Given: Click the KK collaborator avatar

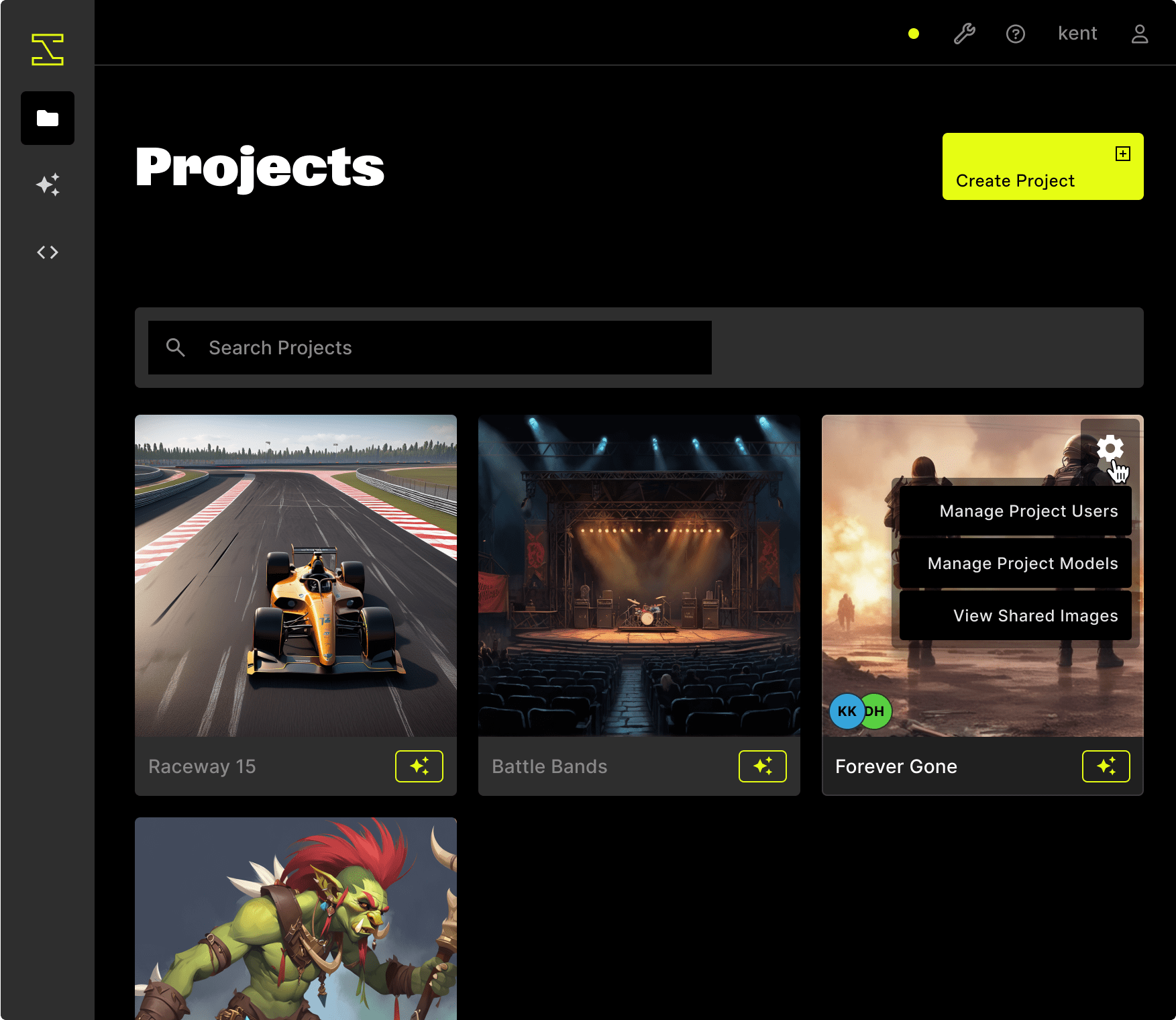Looking at the screenshot, I should click(847, 711).
